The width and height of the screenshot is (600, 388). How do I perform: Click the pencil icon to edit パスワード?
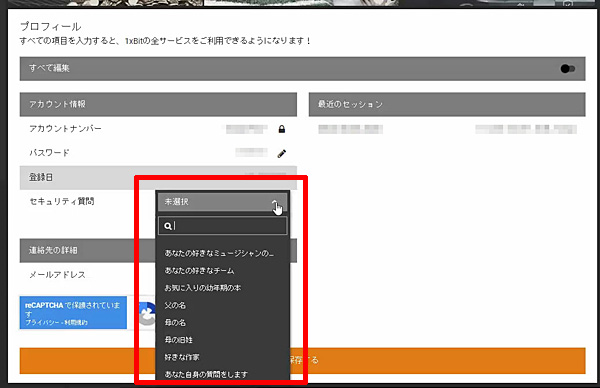[282, 153]
